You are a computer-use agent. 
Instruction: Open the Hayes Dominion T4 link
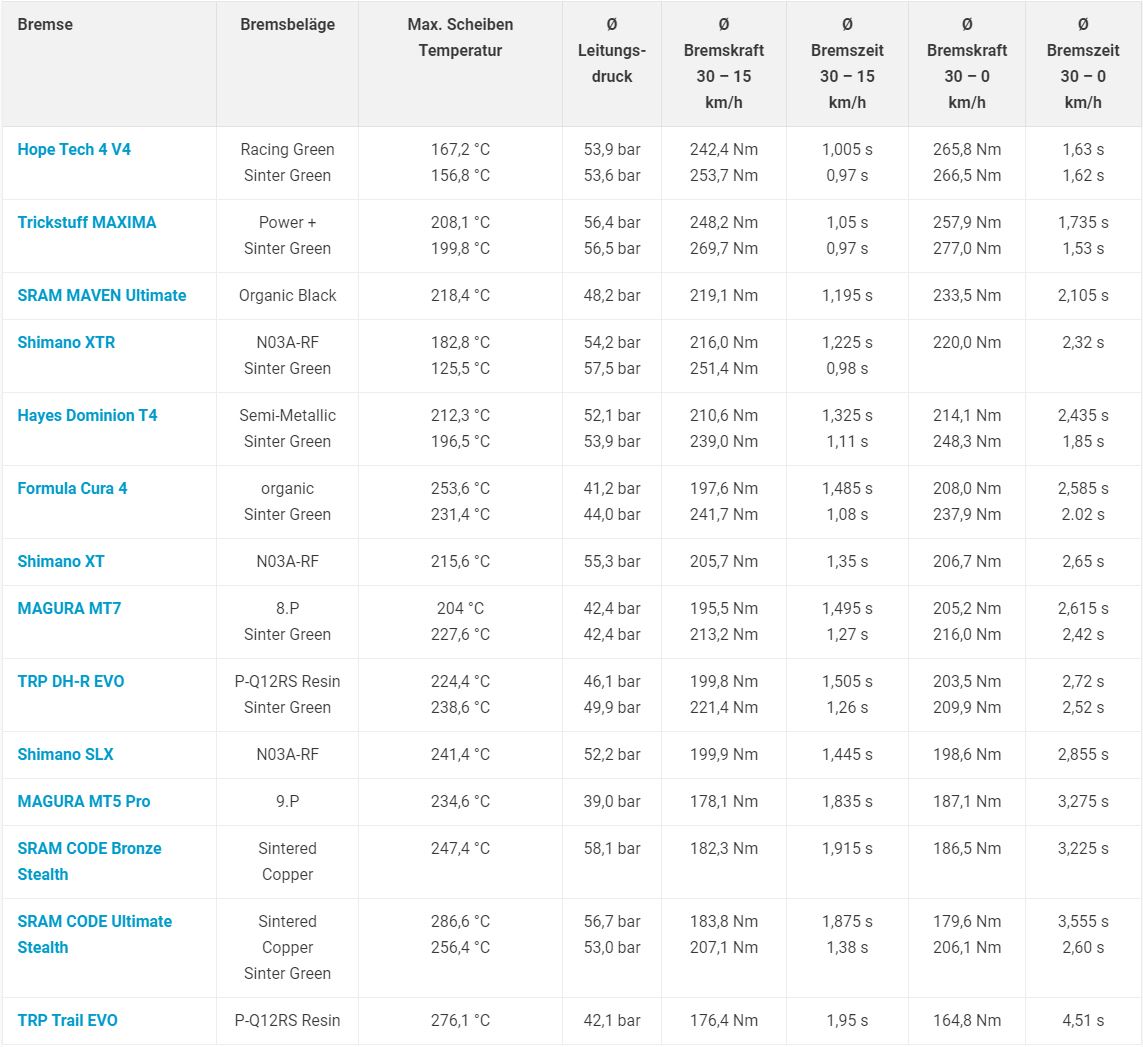tap(87, 416)
